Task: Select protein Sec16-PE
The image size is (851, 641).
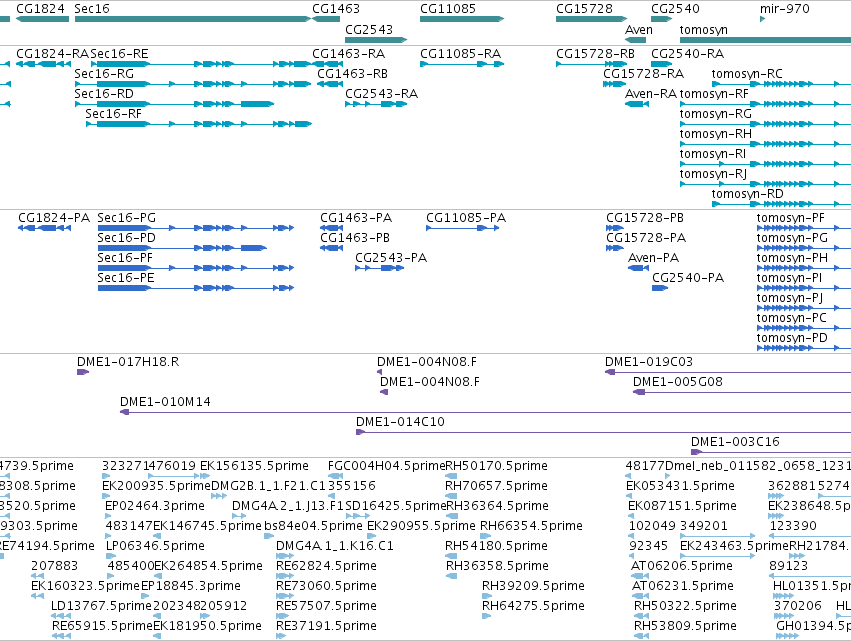Action: 126,278
